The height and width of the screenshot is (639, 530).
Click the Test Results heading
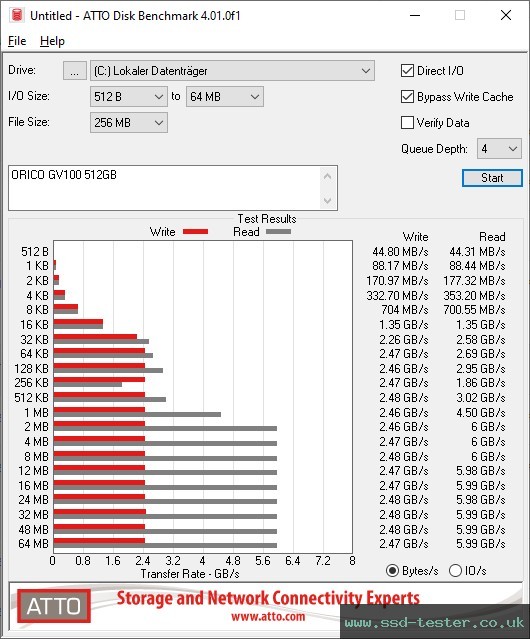[x=267, y=219]
